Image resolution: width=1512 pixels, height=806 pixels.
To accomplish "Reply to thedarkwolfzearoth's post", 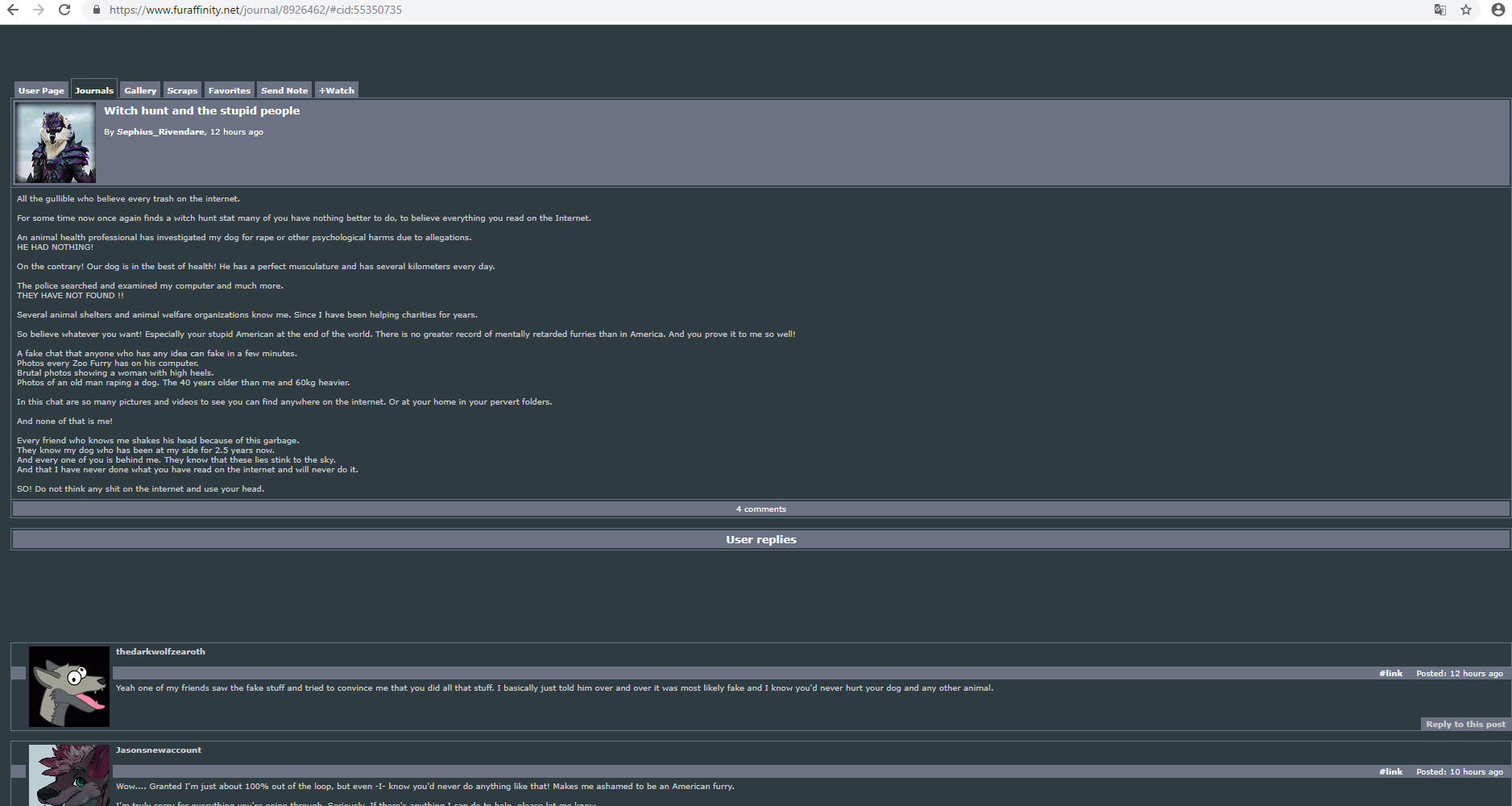I will [x=1465, y=724].
